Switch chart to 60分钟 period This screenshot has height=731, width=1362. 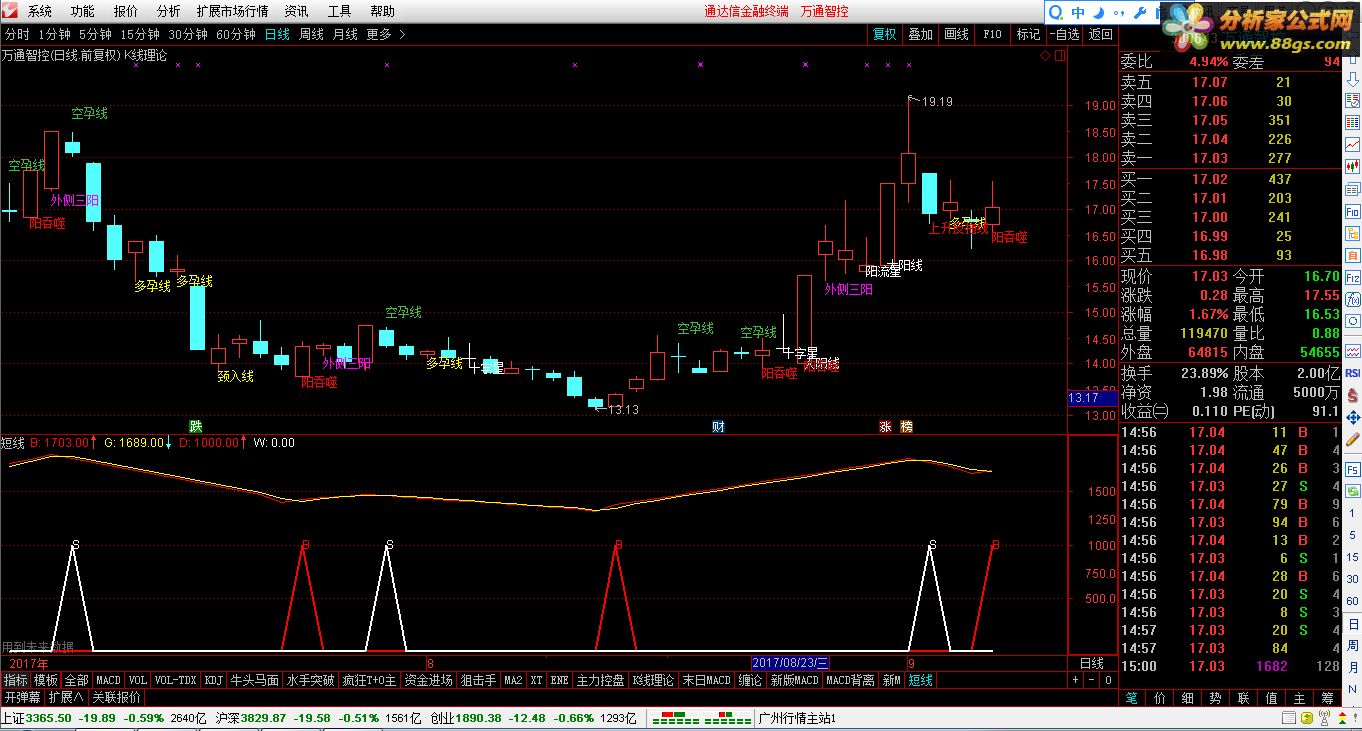click(236, 34)
